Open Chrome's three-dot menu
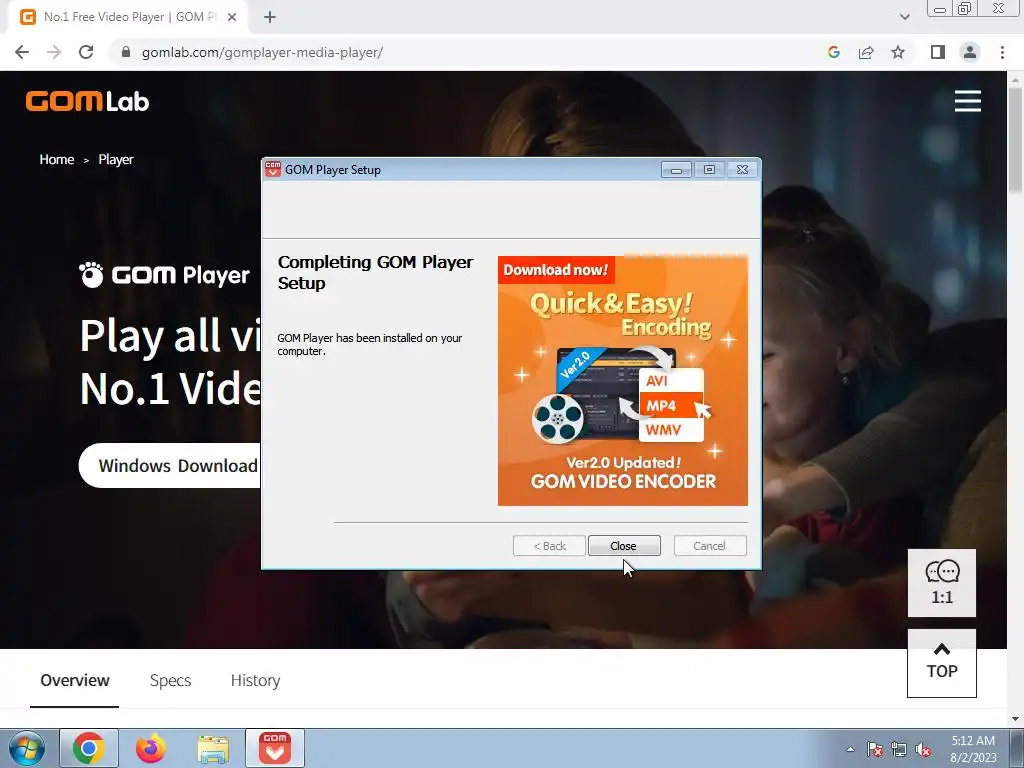Screen dimensions: 1024x768 click(1002, 52)
